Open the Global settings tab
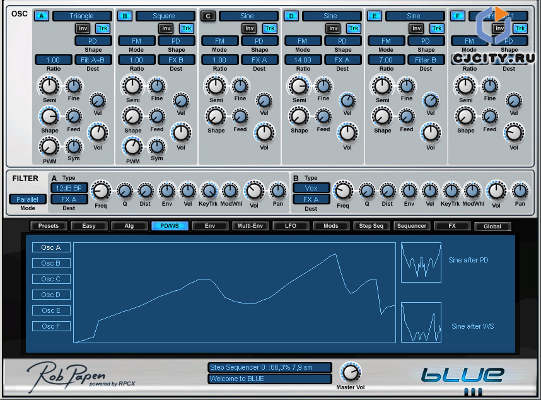Viewport: 541px width, 400px height. coord(492,226)
